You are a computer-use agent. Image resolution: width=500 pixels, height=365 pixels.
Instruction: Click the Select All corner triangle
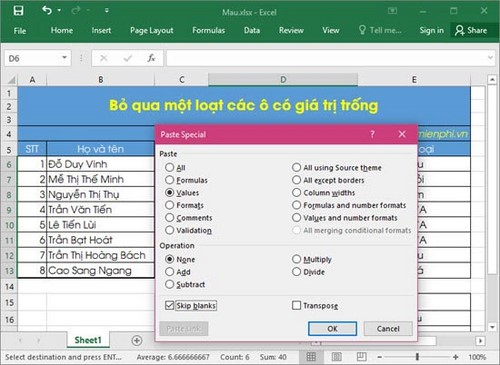(12, 80)
